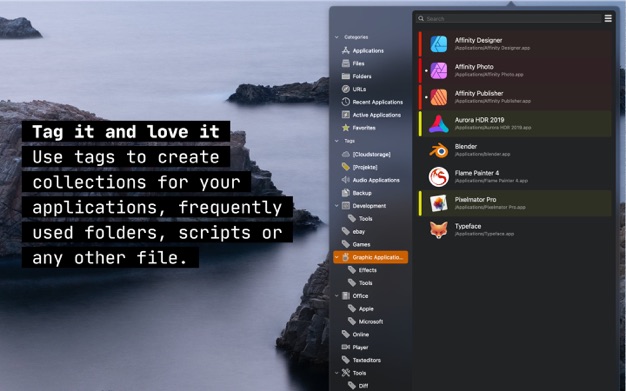Screen dimensions: 626x391
Task: Open the Microsoft sub-tag
Action: tap(365, 322)
